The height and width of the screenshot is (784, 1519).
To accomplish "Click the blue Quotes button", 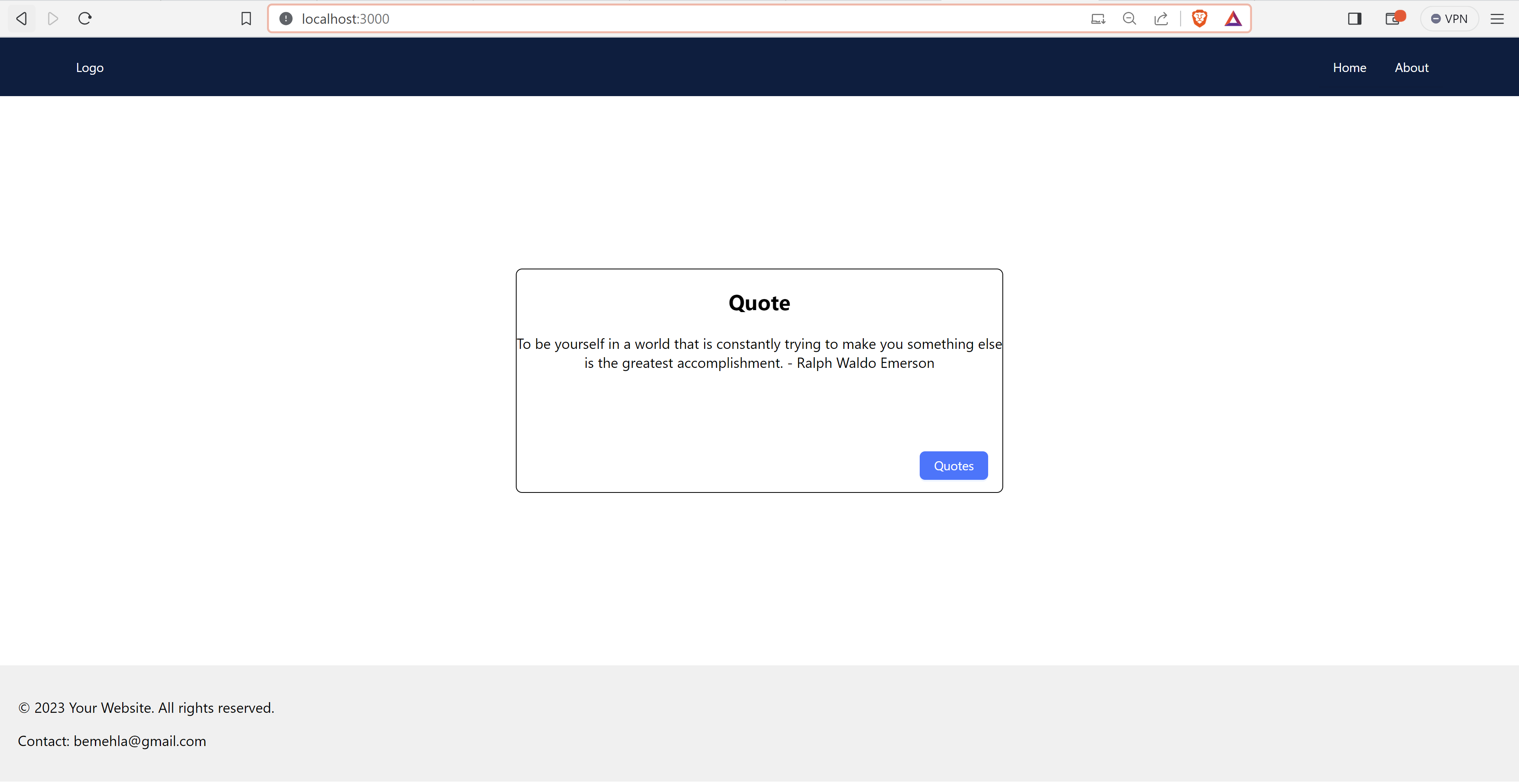I will pyautogui.click(x=953, y=466).
